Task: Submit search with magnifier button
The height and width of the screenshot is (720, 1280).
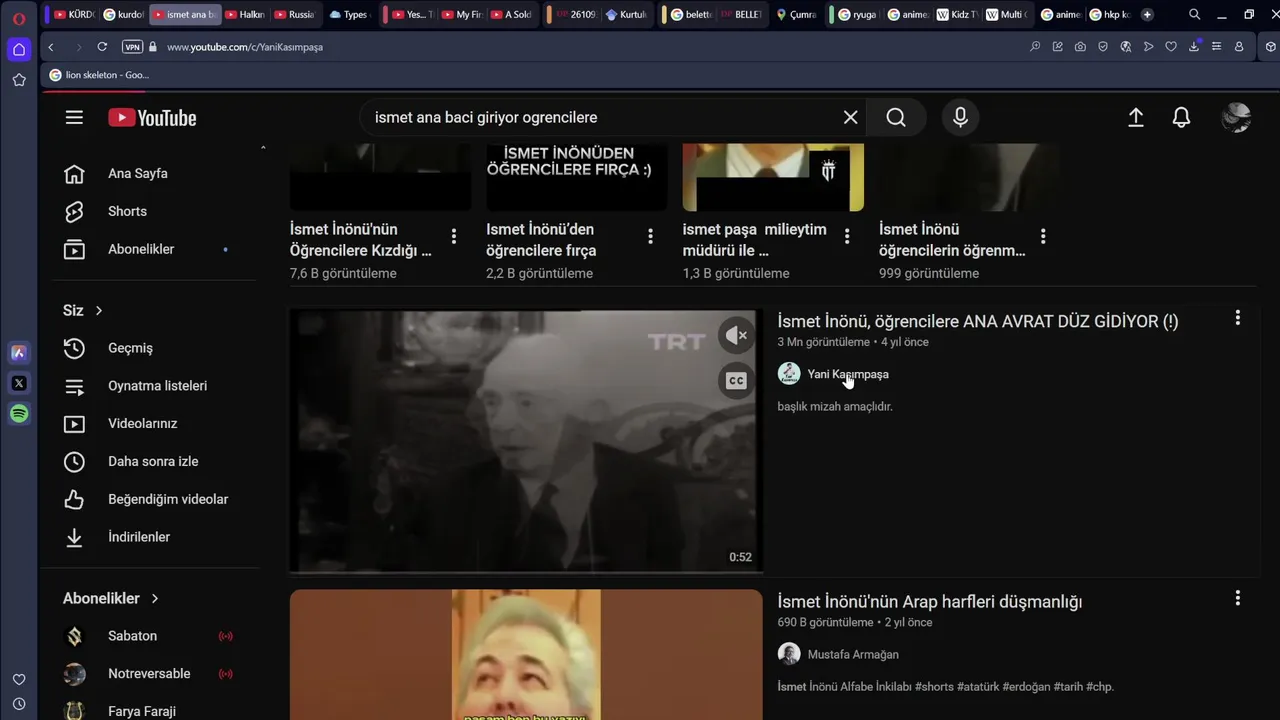Action: (x=896, y=118)
